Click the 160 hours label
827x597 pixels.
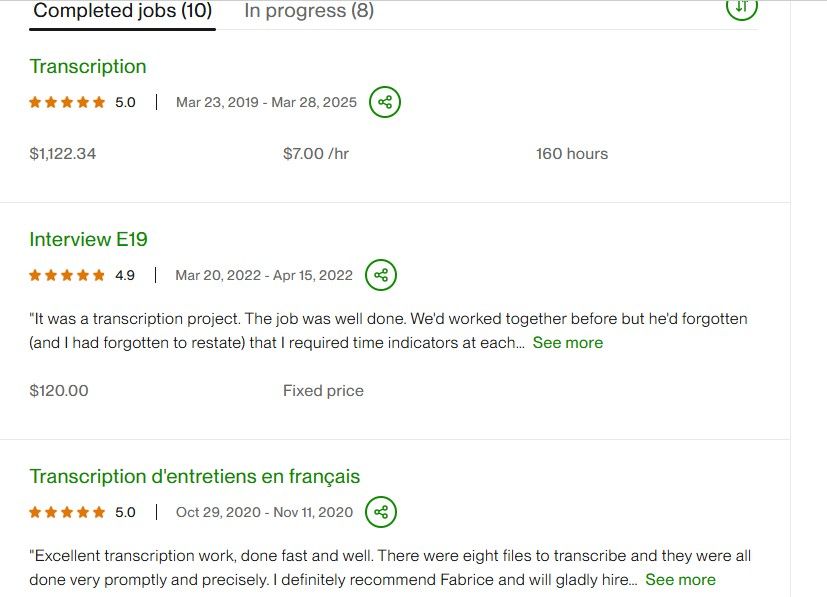tap(572, 154)
